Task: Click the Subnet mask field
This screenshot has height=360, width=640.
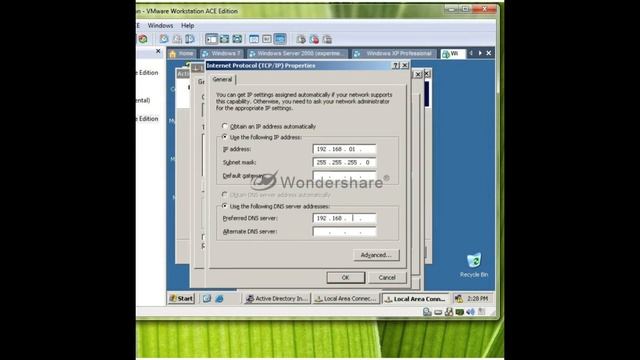Action: [344, 162]
